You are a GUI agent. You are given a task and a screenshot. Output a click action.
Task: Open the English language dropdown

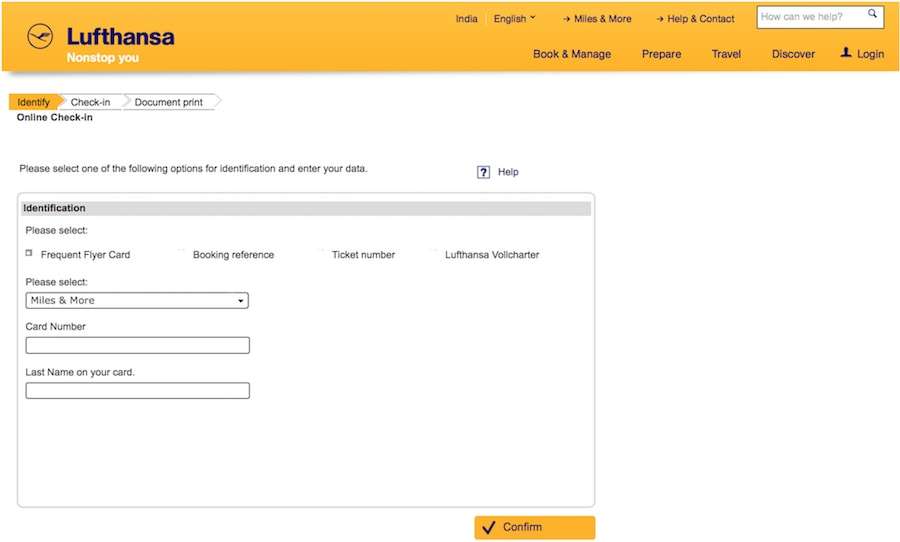(514, 18)
